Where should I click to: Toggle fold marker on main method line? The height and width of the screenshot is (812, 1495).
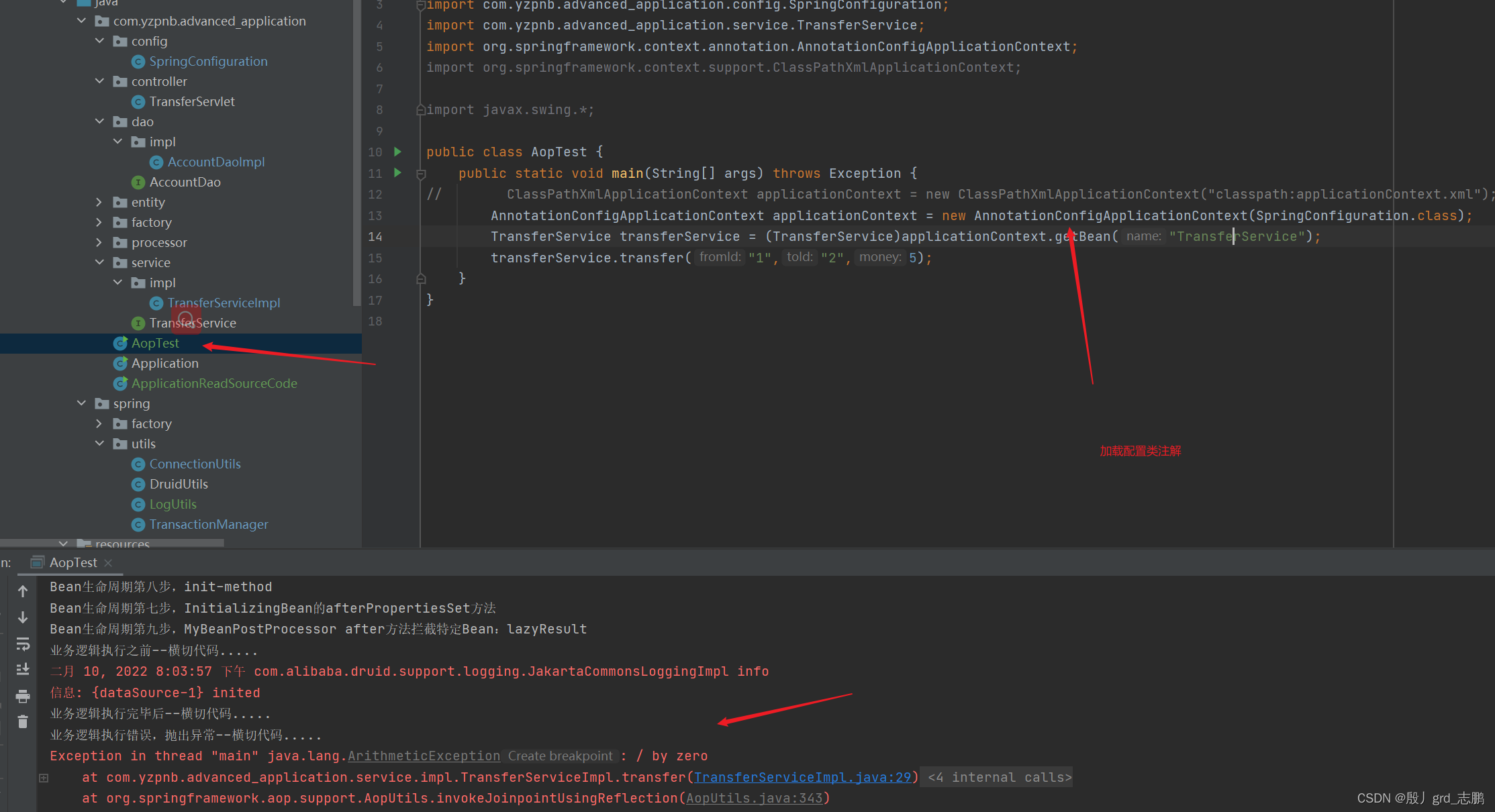[421, 174]
